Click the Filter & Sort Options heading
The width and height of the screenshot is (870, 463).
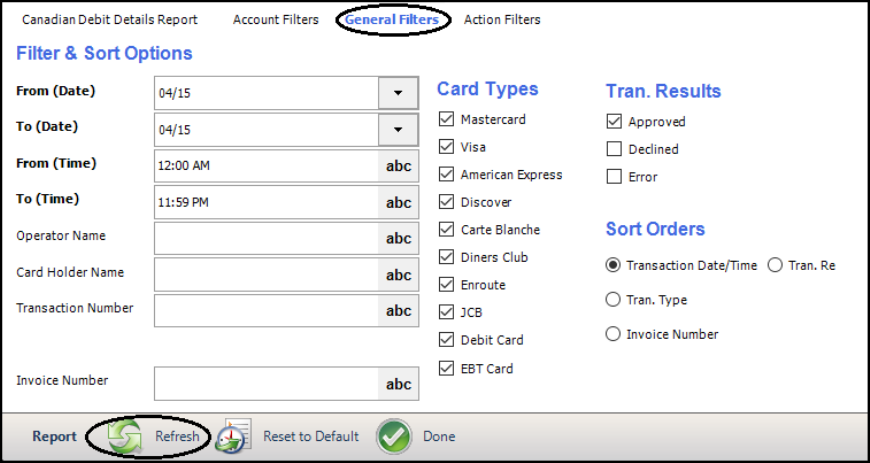coord(104,53)
